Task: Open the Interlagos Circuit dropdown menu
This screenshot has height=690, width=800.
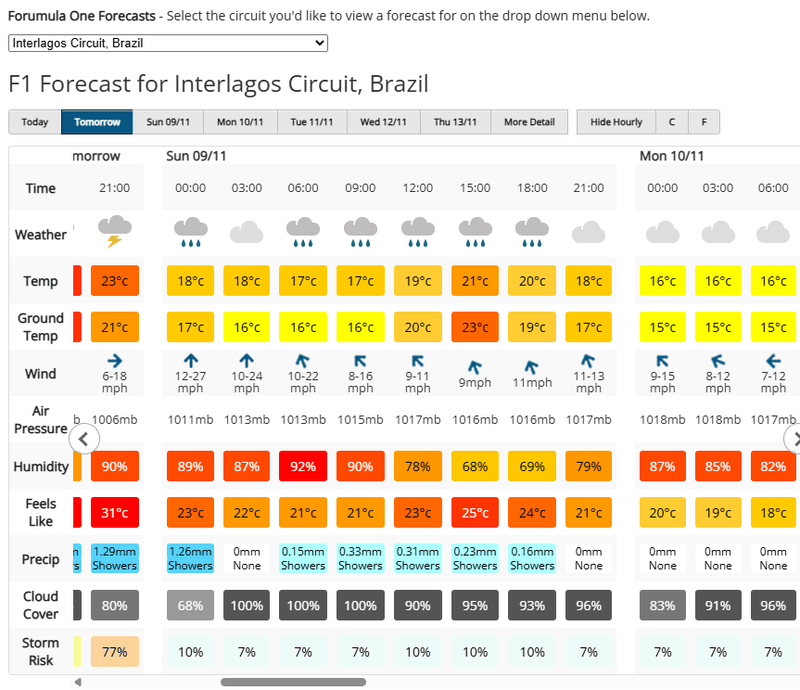Action: click(168, 43)
